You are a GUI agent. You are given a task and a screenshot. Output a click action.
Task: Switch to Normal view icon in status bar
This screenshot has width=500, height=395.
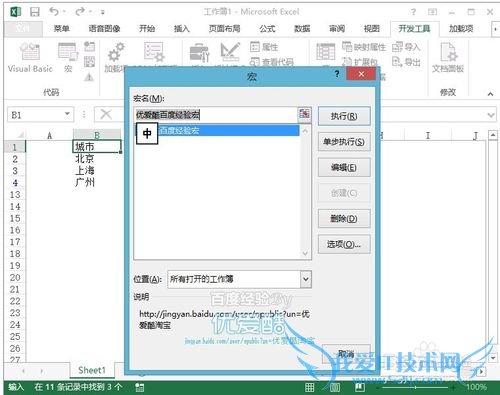(x=310, y=387)
